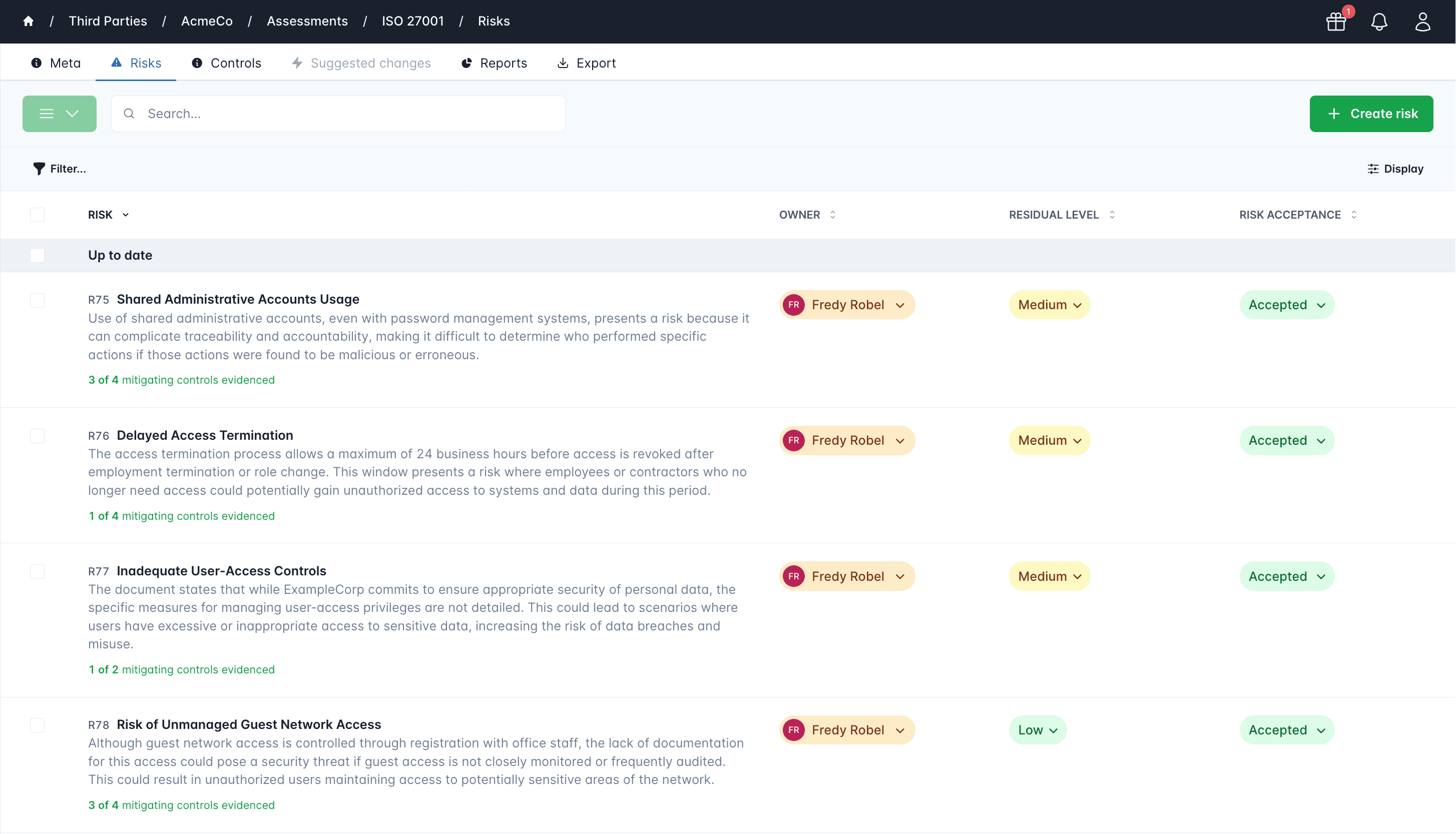Click the FR avatar in R76 row
The height and width of the screenshot is (834, 1456).
click(794, 440)
